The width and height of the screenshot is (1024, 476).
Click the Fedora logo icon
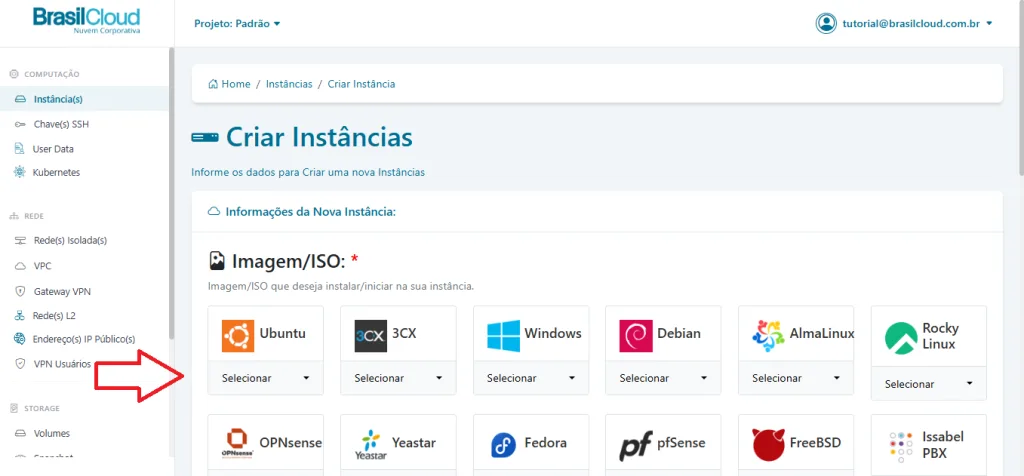(504, 445)
